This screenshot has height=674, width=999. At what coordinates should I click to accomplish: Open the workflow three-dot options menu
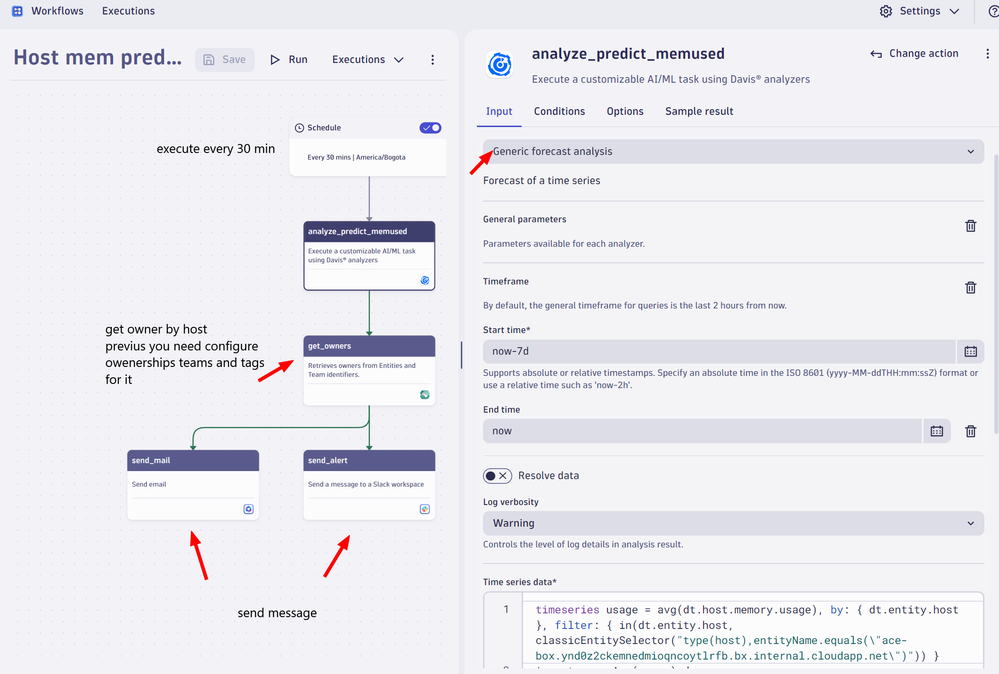432,60
